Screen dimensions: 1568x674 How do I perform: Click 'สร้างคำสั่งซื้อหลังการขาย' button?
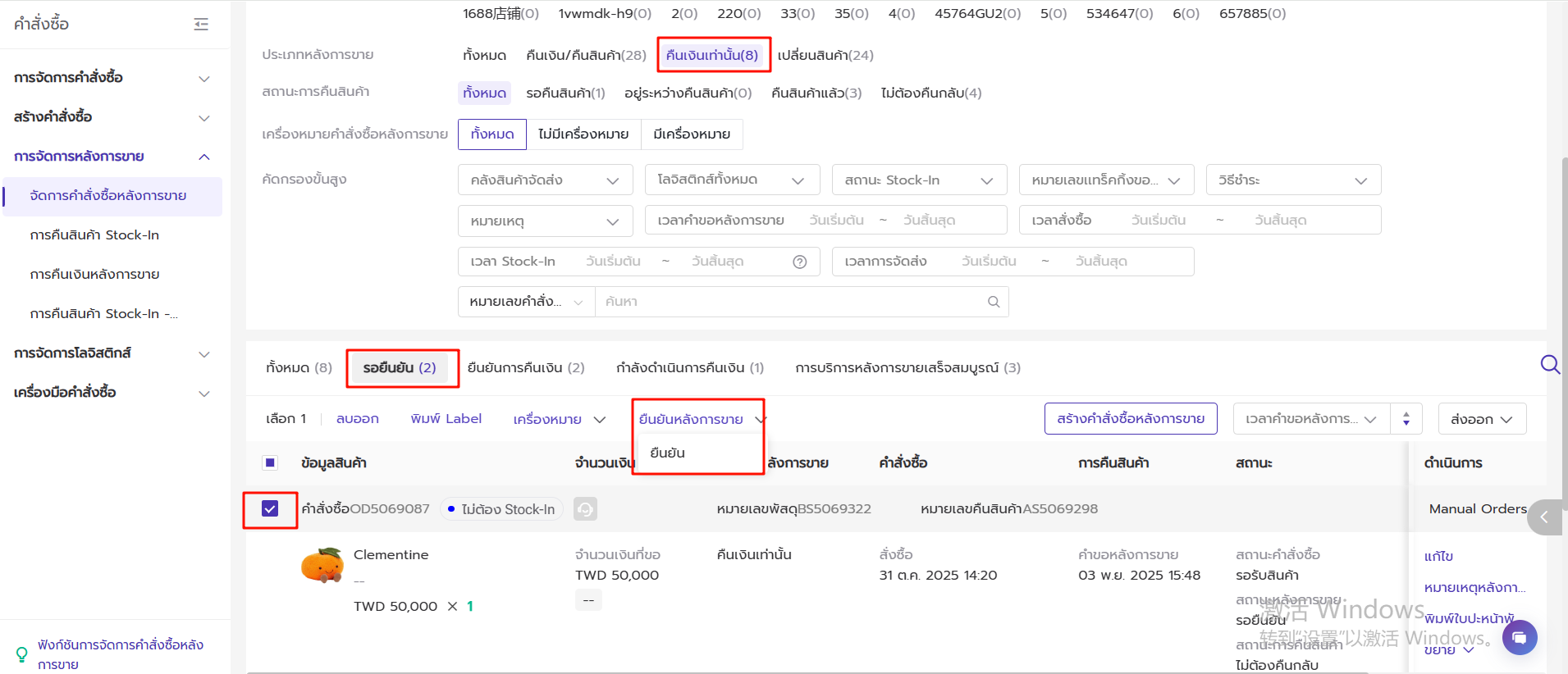point(1130,419)
